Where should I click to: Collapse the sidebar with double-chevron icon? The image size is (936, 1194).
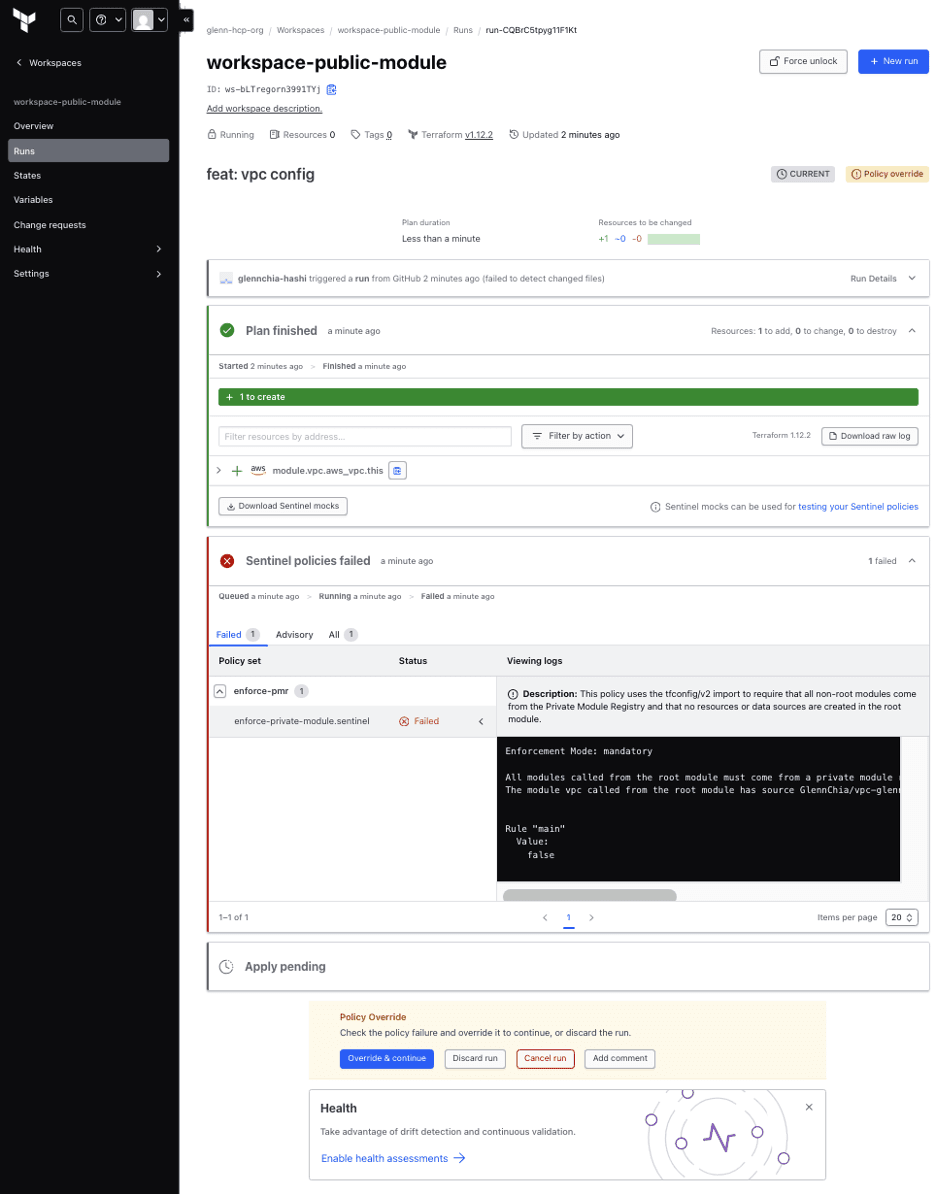(186, 20)
